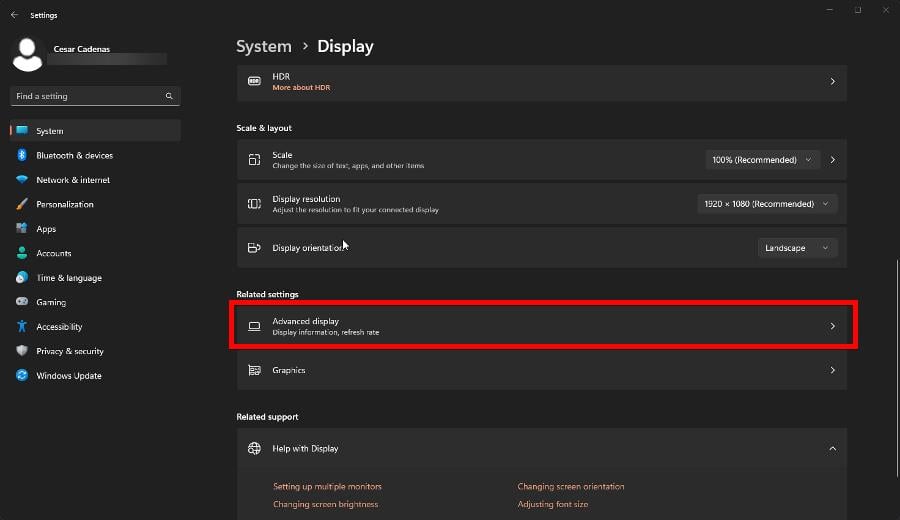The height and width of the screenshot is (520, 900).
Task: Click the Cesar Cadenas account name
Action: [82, 49]
